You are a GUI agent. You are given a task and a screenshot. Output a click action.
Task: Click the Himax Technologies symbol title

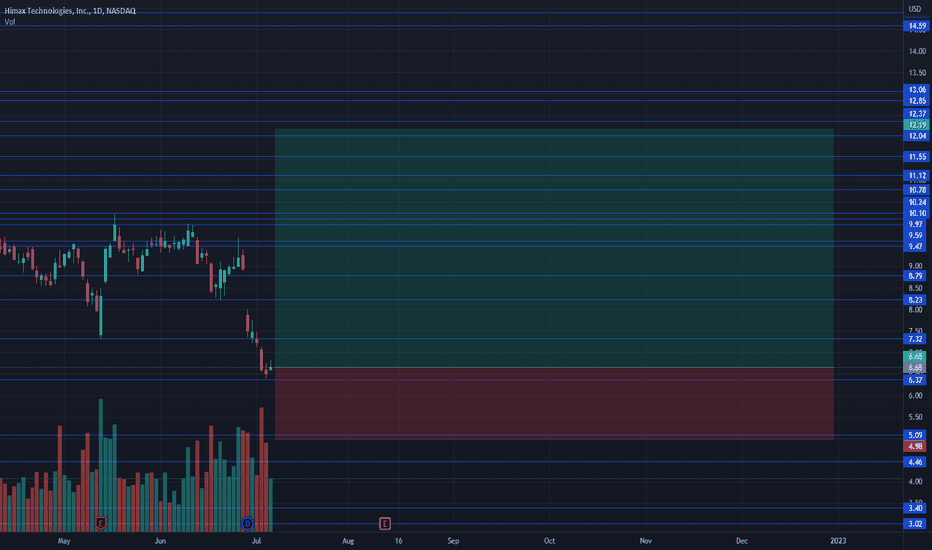point(70,11)
